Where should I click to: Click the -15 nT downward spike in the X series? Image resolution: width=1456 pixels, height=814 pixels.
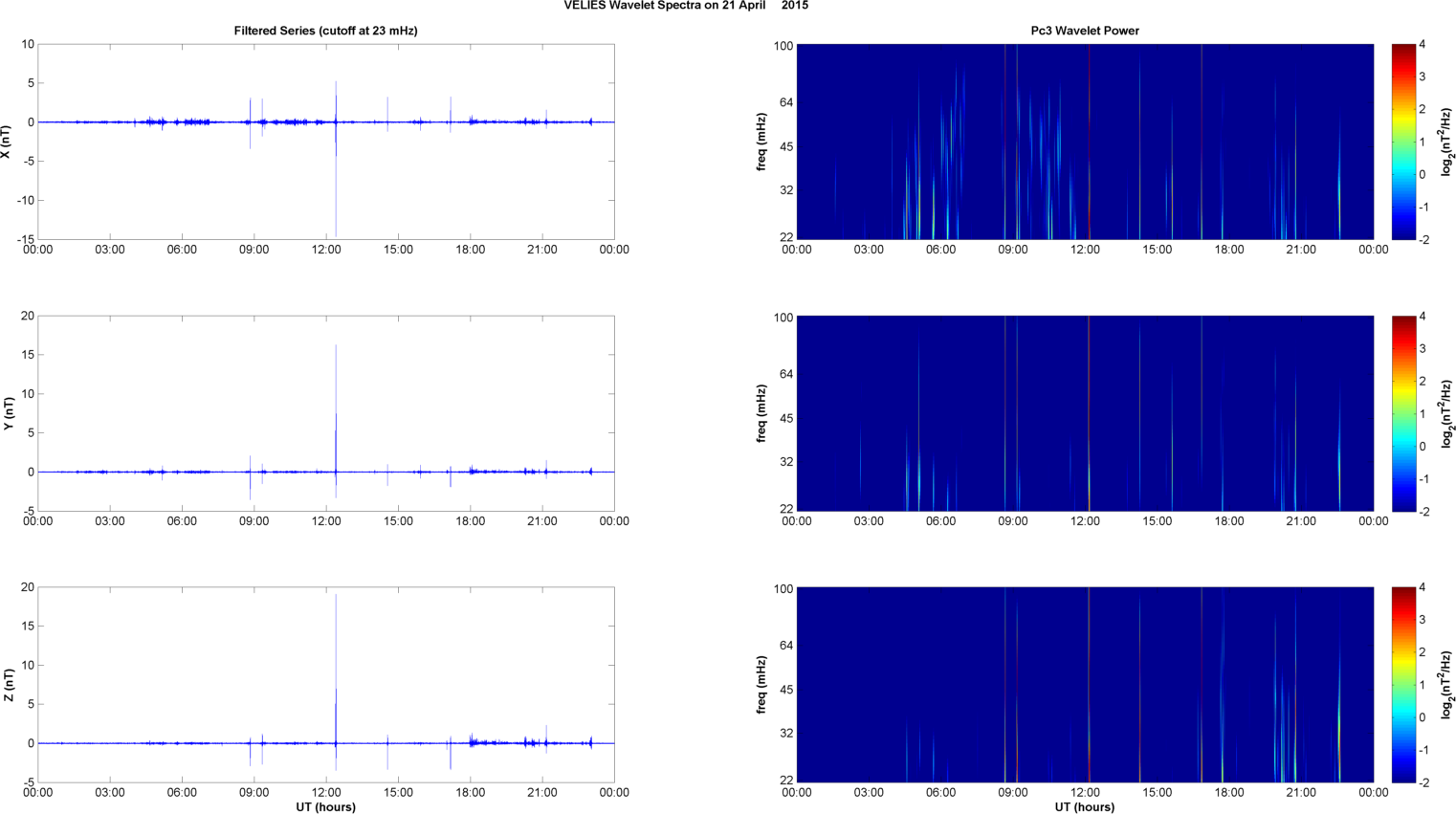pyautogui.click(x=336, y=182)
